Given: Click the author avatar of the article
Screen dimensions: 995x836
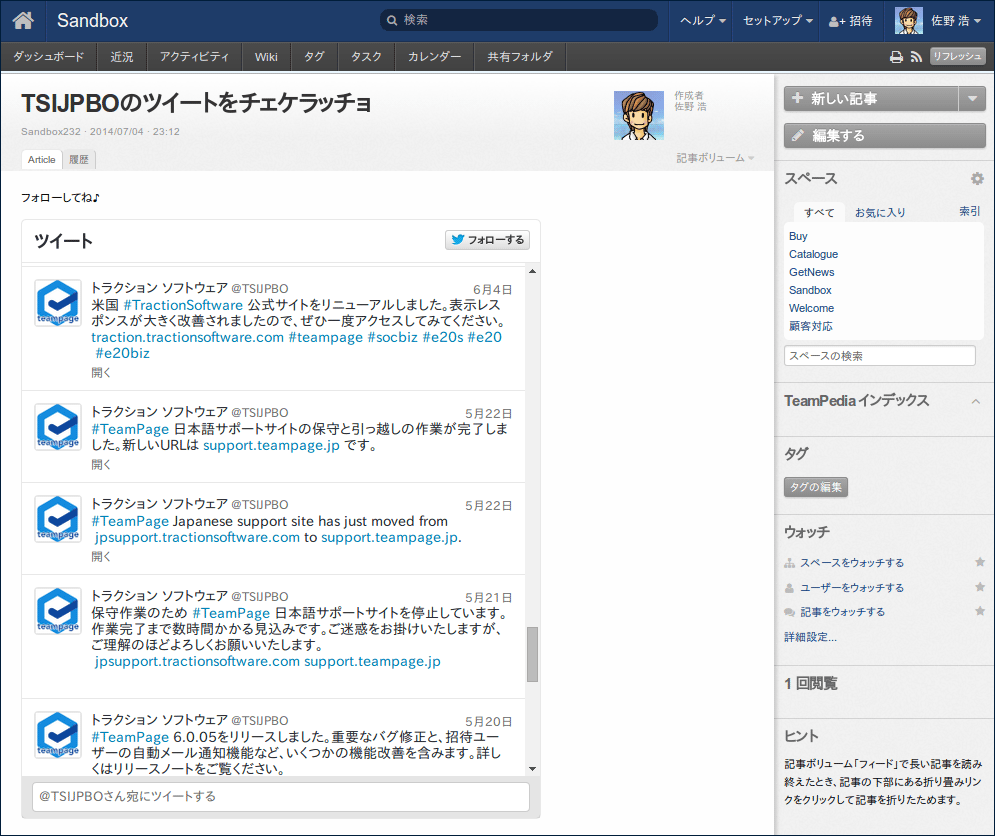Looking at the screenshot, I should click(x=639, y=115).
